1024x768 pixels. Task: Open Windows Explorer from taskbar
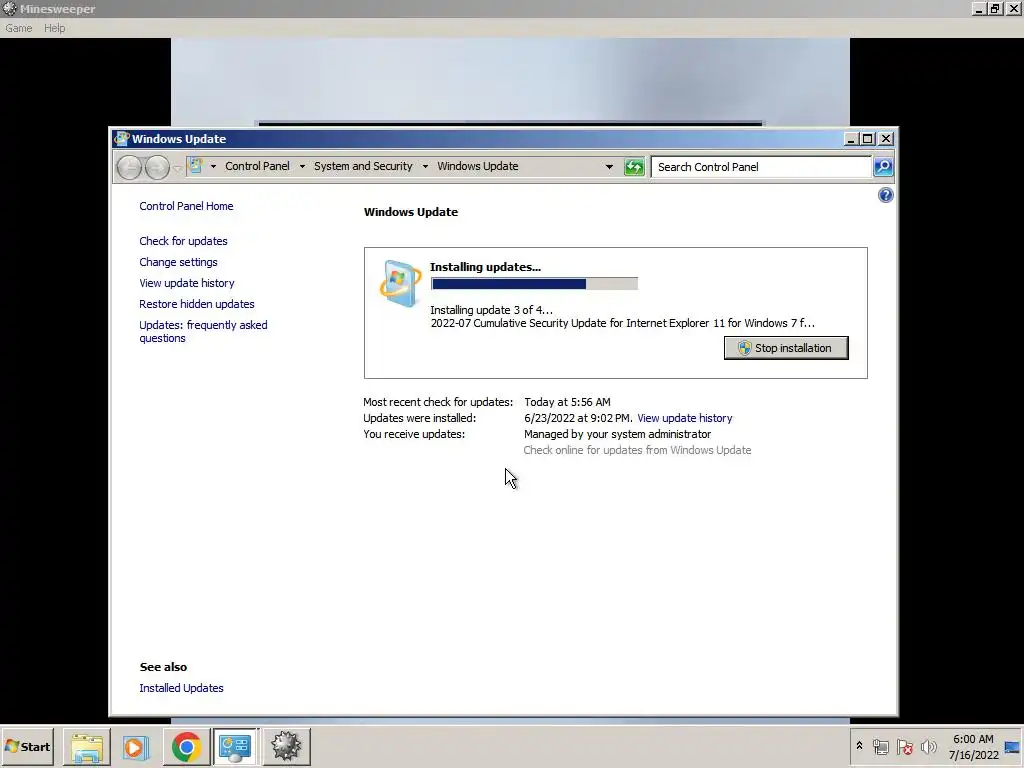(x=87, y=747)
